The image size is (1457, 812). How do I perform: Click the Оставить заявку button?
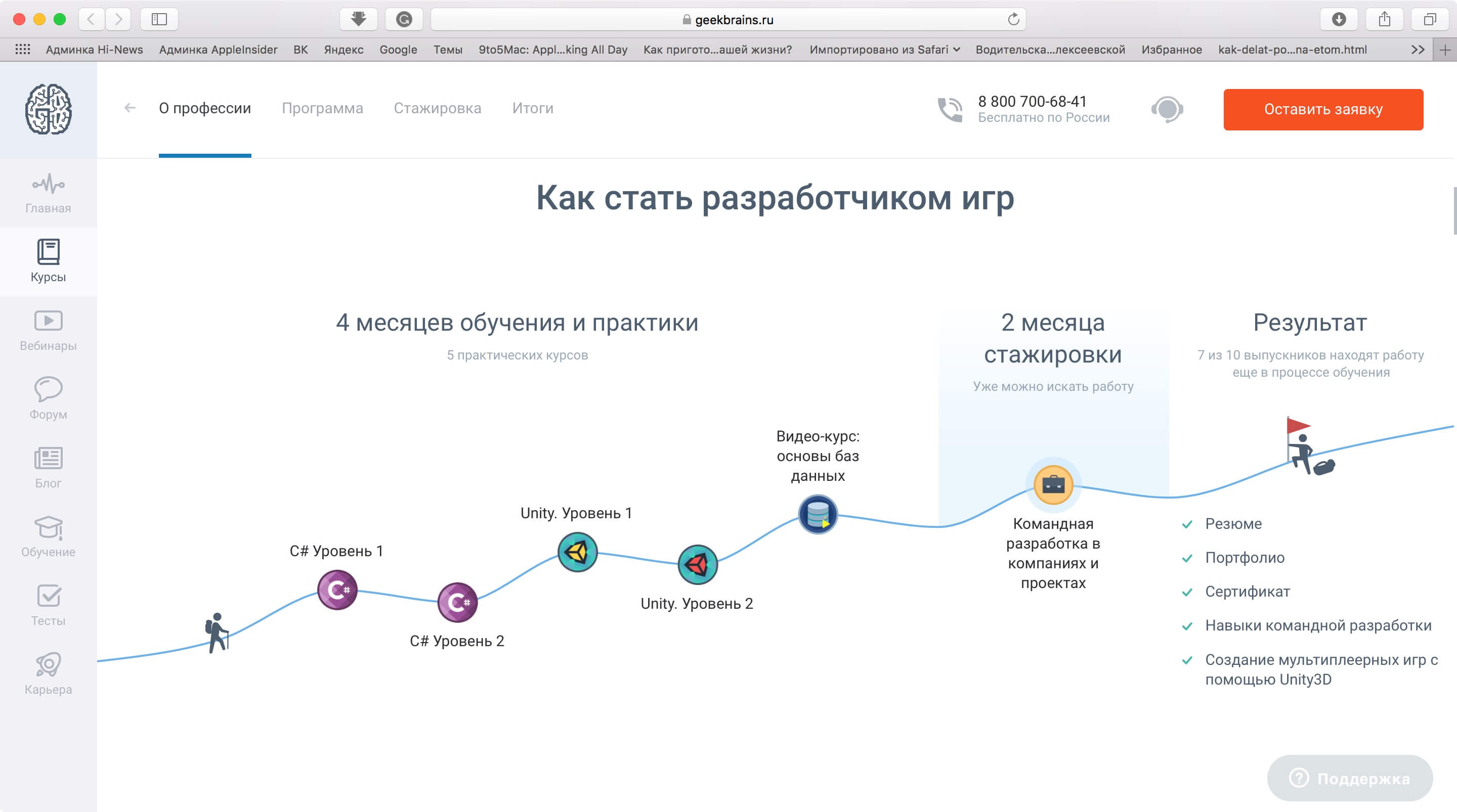coord(1323,109)
